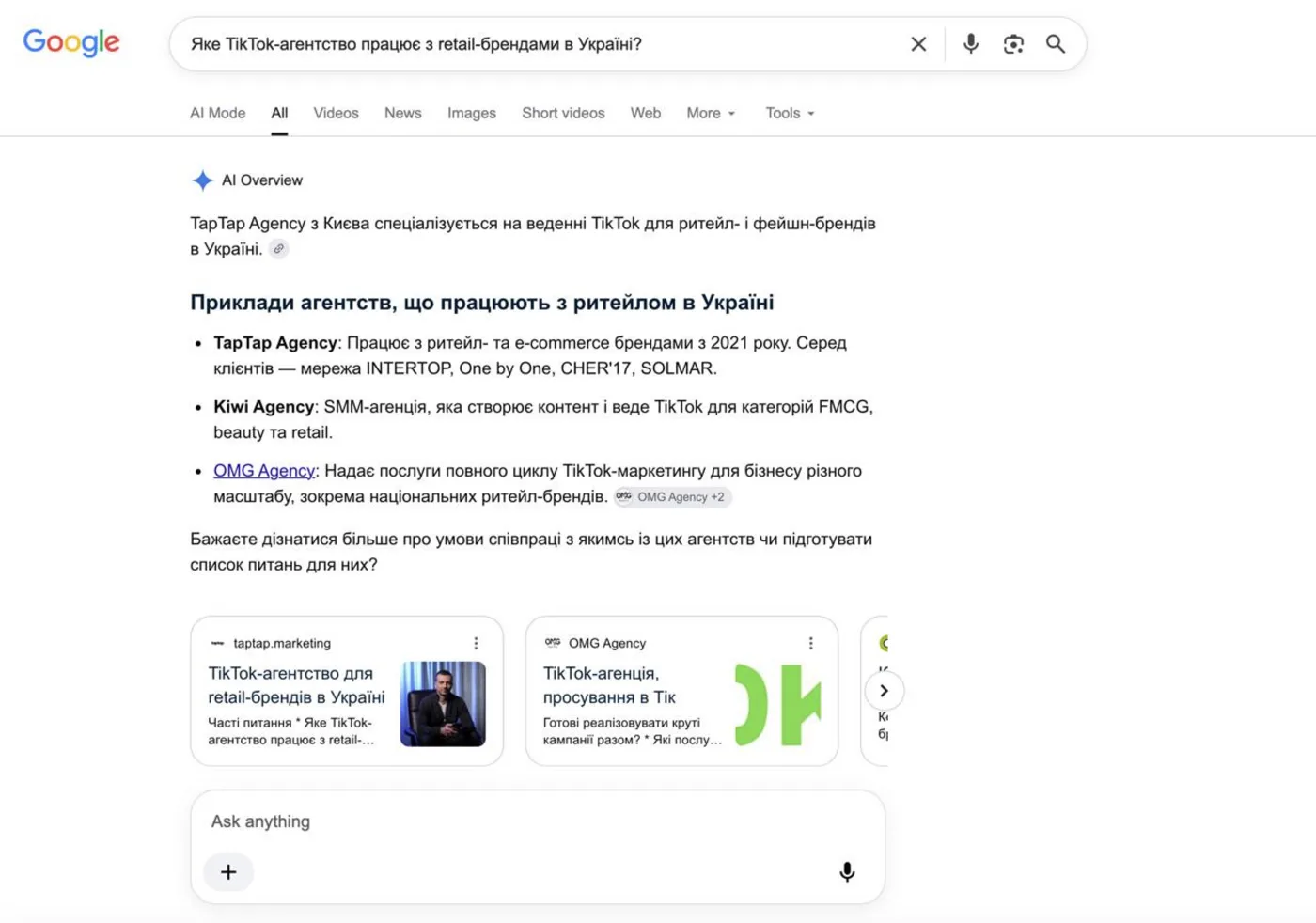Clear the search query with the X icon
The width and height of the screenshot is (1316, 923).
tap(918, 44)
